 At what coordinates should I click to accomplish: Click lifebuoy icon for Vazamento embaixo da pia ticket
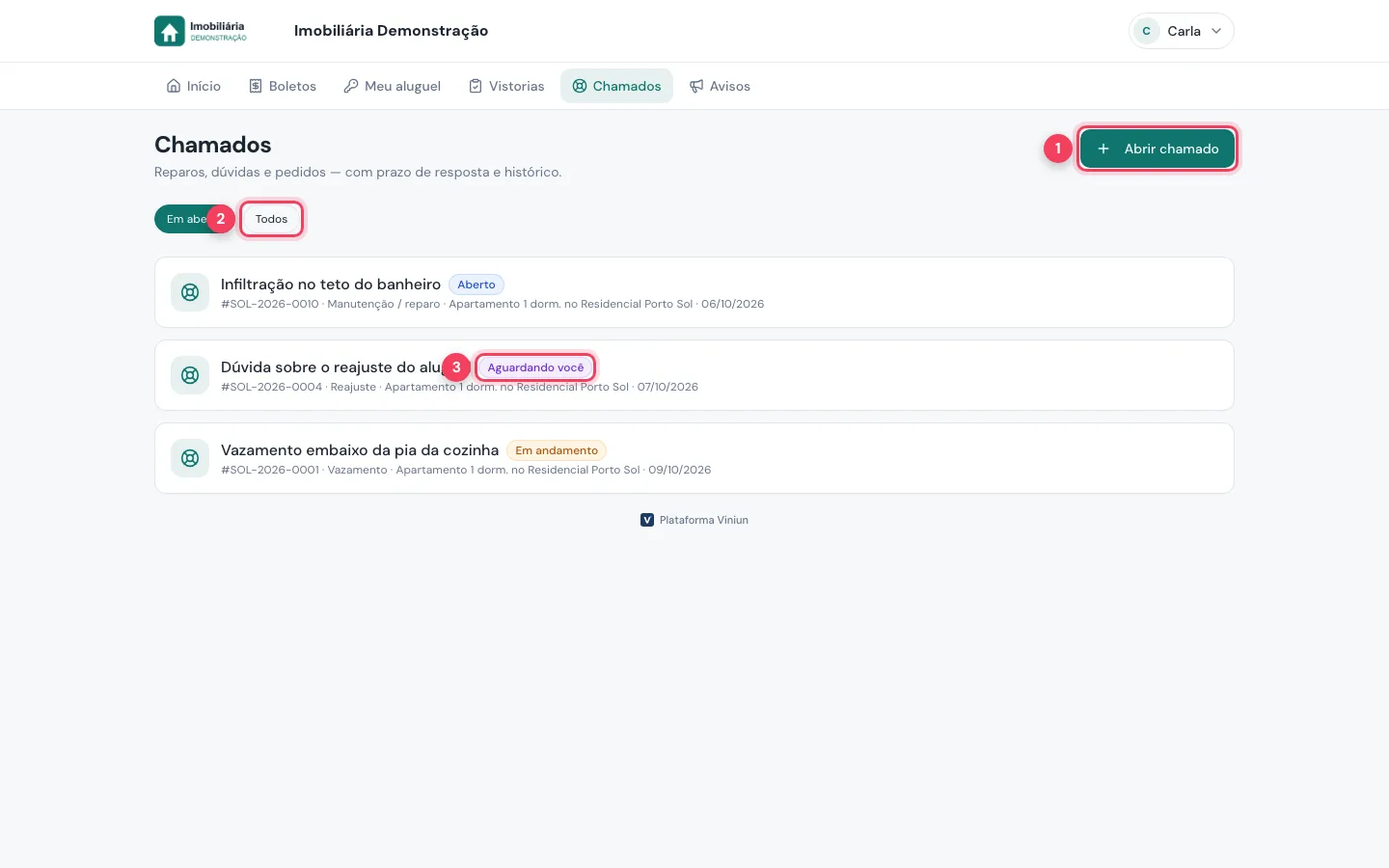[x=190, y=458]
